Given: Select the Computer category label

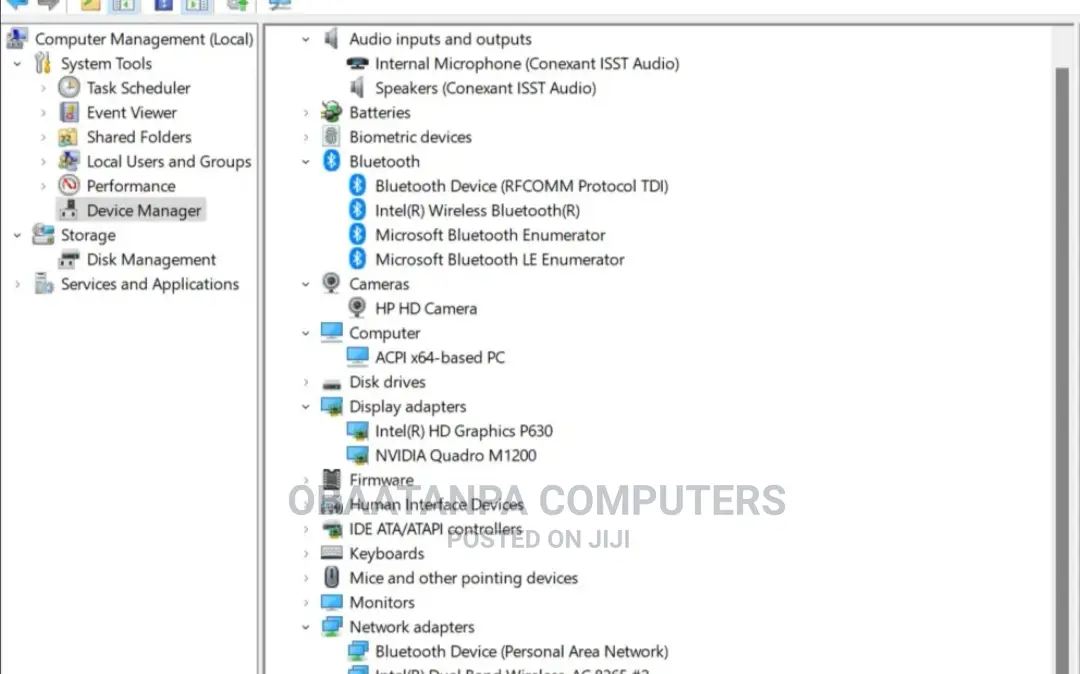Looking at the screenshot, I should click(384, 333).
